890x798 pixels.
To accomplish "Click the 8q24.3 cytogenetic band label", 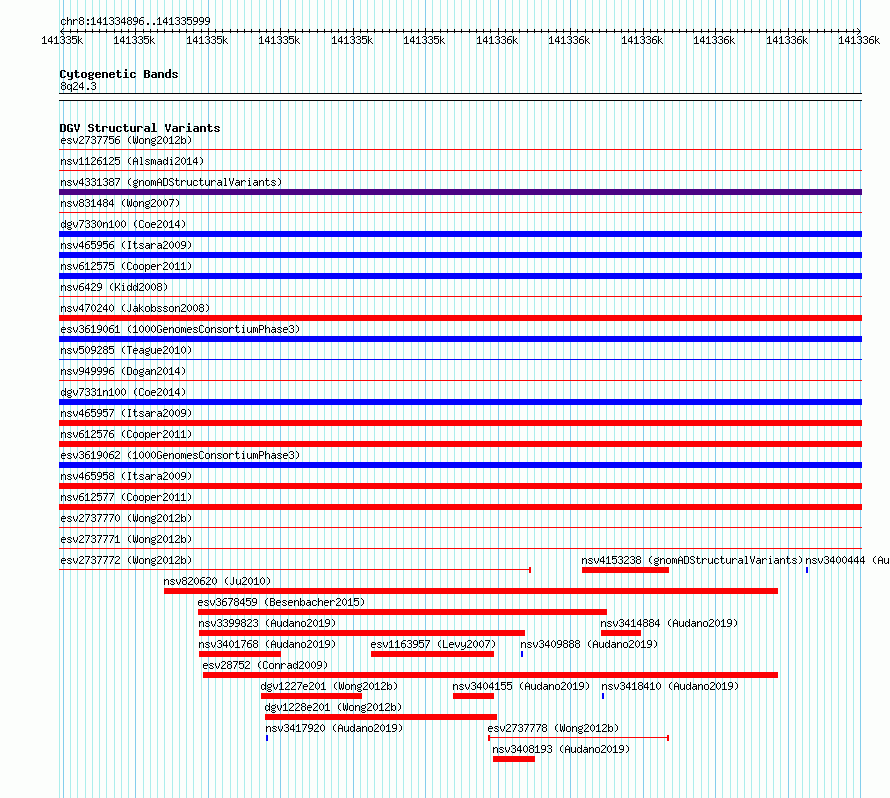I will pos(78,86).
